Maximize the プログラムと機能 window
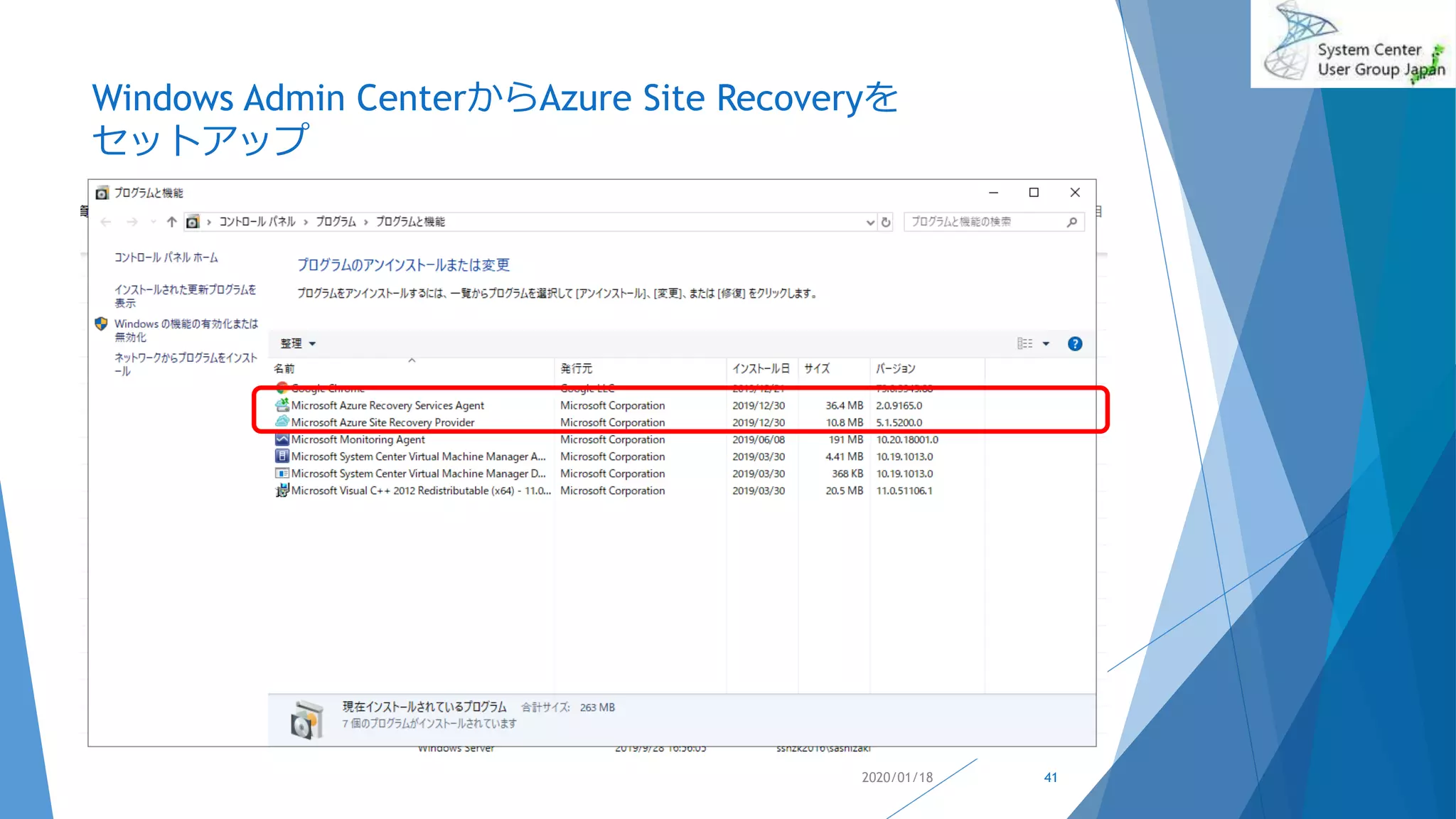Screen dimensions: 1456x819 [1034, 193]
